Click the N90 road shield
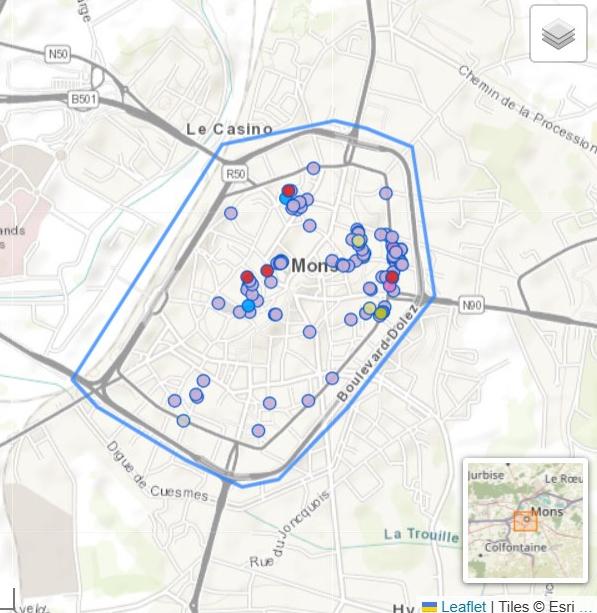 click(x=472, y=305)
